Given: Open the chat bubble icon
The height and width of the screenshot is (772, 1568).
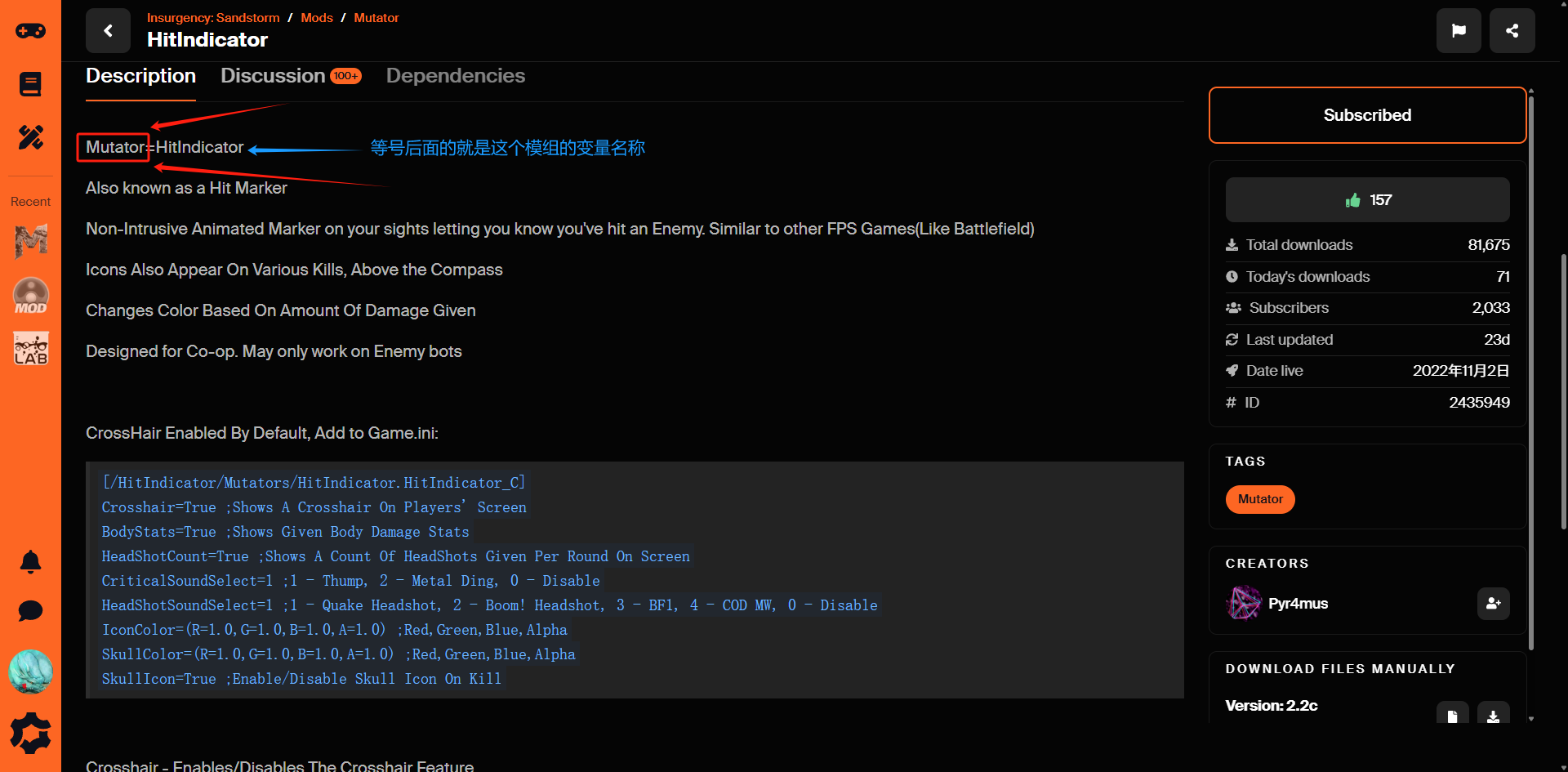Looking at the screenshot, I should (x=30, y=611).
